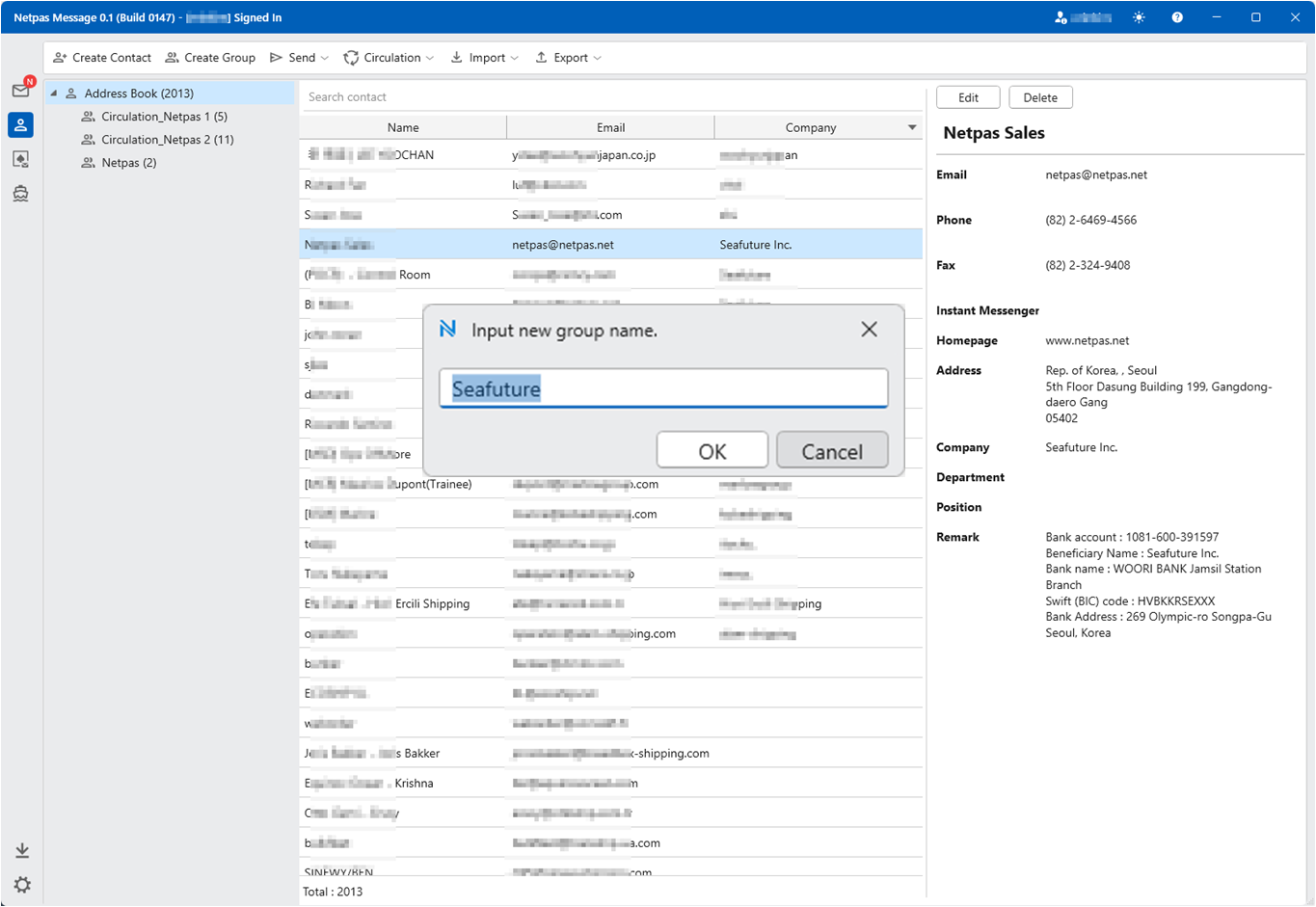This screenshot has height=907, width=1316.
Task: Click the Delete button
Action: [x=1040, y=97]
